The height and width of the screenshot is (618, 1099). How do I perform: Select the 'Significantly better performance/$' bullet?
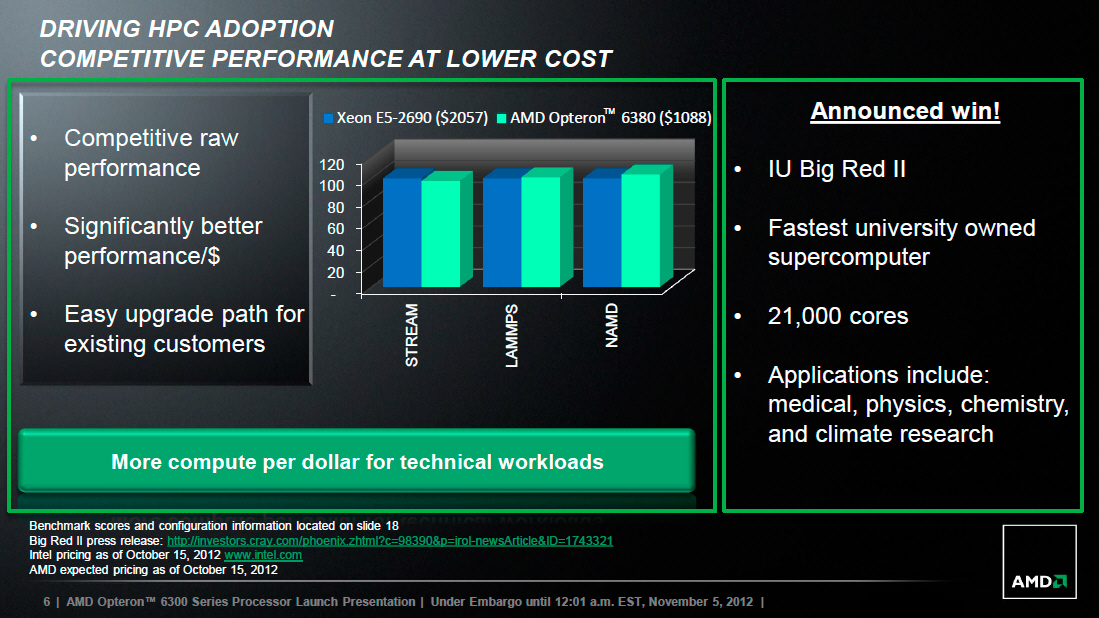pos(163,240)
